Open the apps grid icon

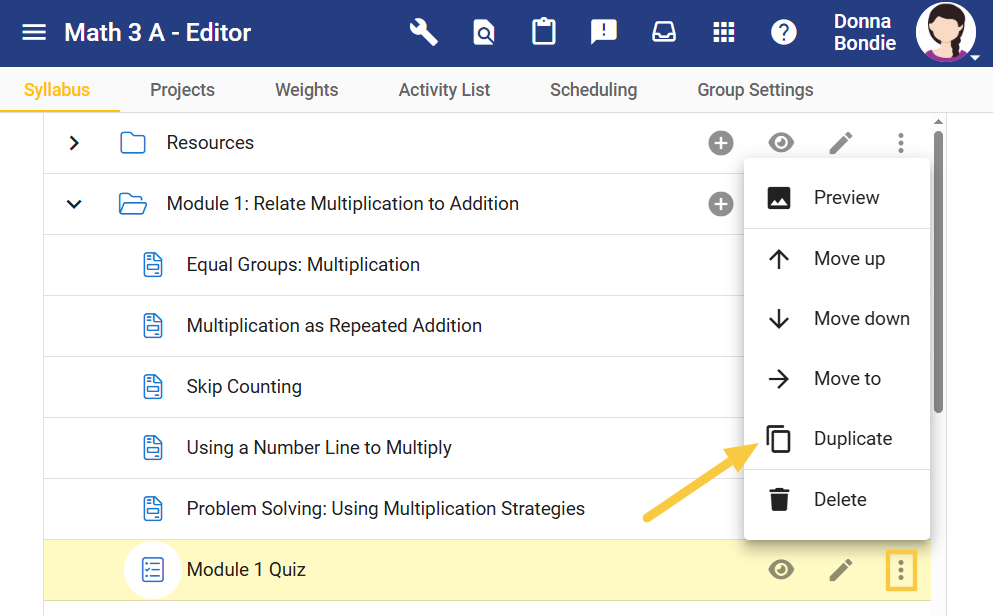point(724,33)
